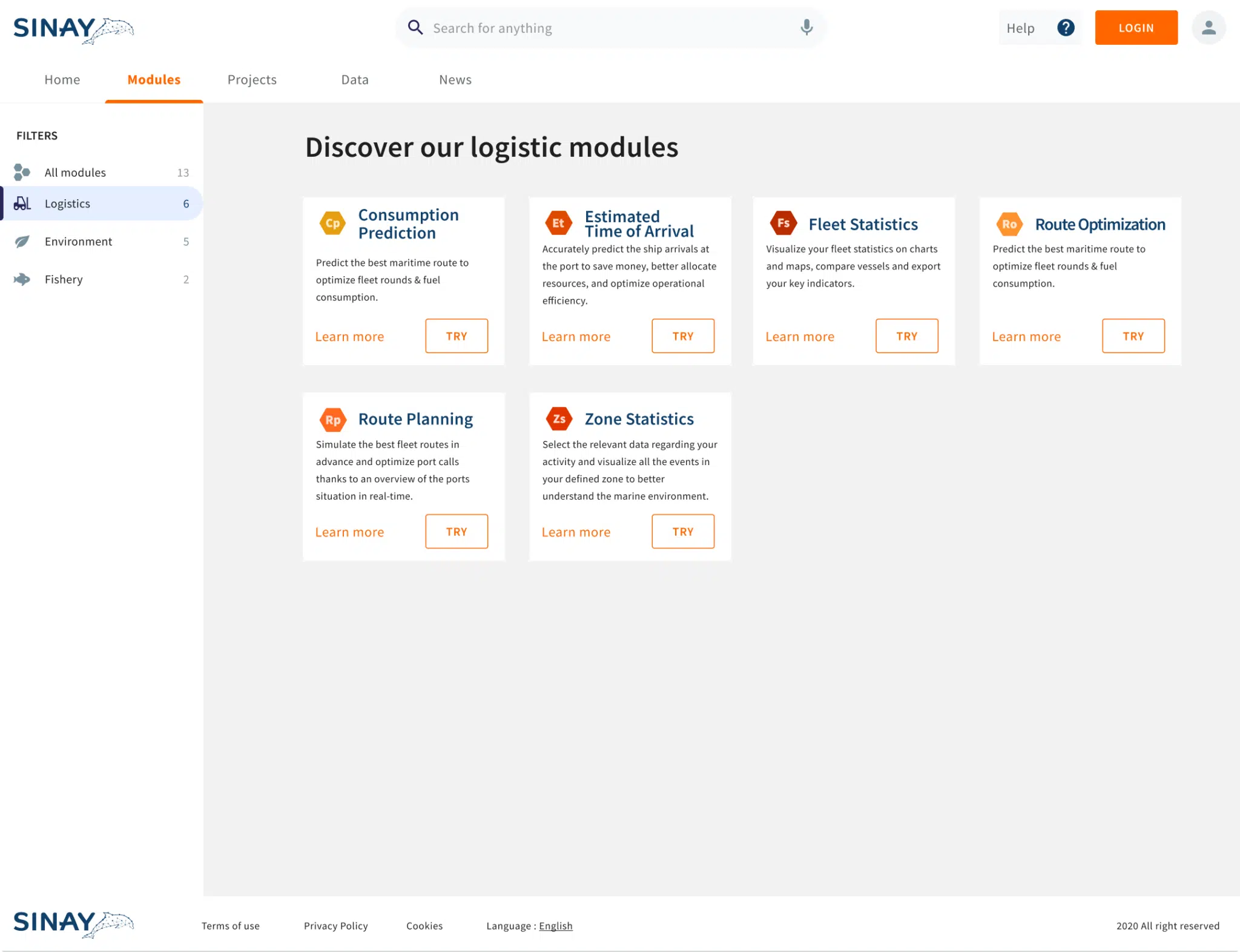Click the Ro Route Optimization hexagon icon
Image resolution: width=1240 pixels, height=952 pixels.
(1009, 225)
